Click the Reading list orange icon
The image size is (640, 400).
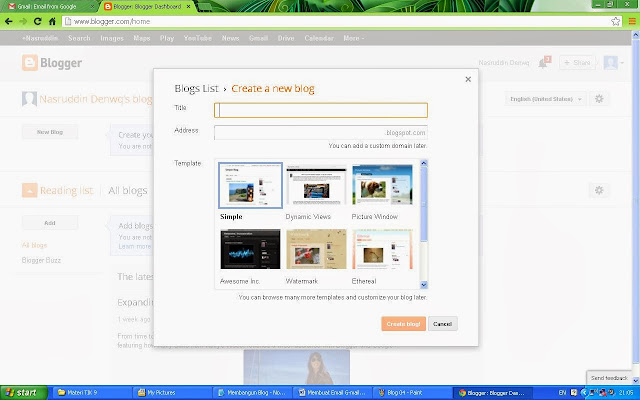[x=29, y=190]
